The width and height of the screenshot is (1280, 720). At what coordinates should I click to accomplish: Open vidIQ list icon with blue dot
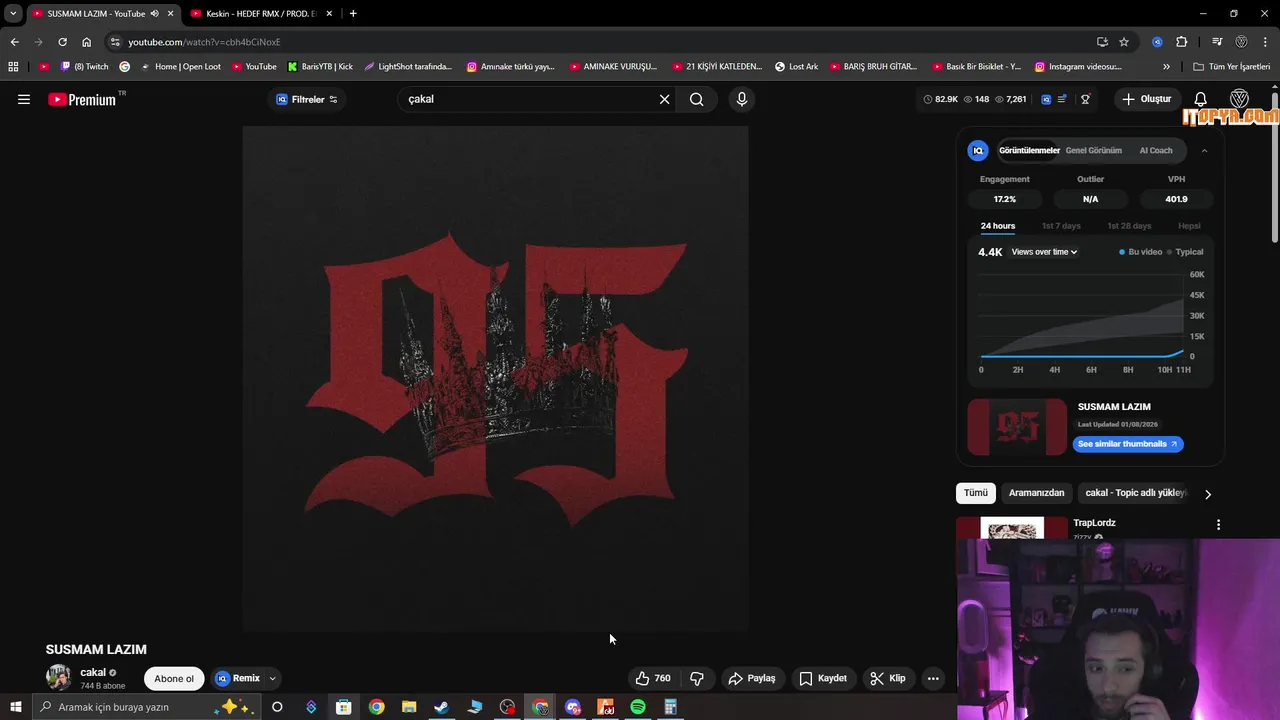pos(1062,99)
